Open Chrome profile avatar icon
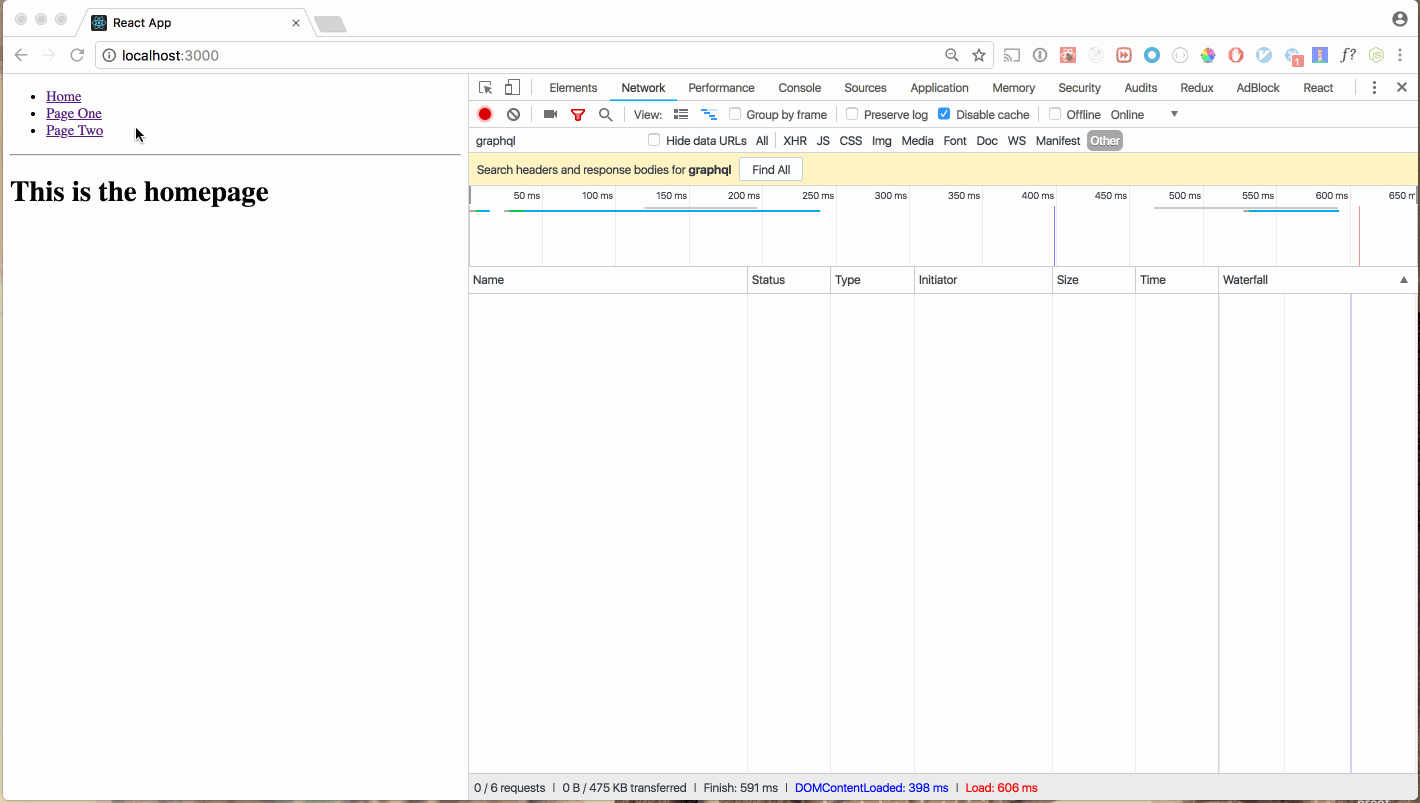This screenshot has height=803, width=1420. tap(1399, 19)
